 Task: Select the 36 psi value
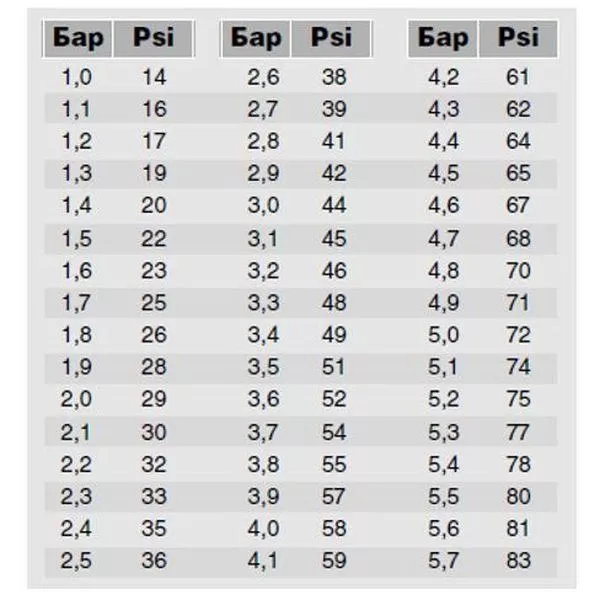[155, 561]
